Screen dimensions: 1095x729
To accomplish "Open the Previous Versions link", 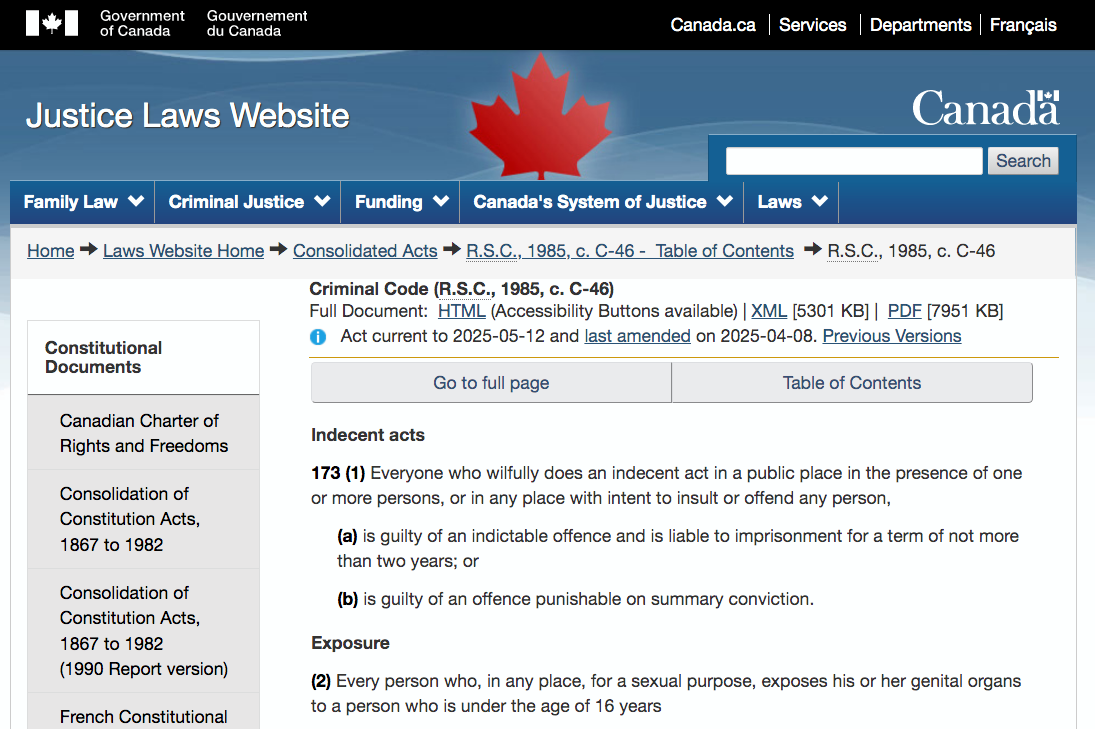I will click(x=892, y=337).
